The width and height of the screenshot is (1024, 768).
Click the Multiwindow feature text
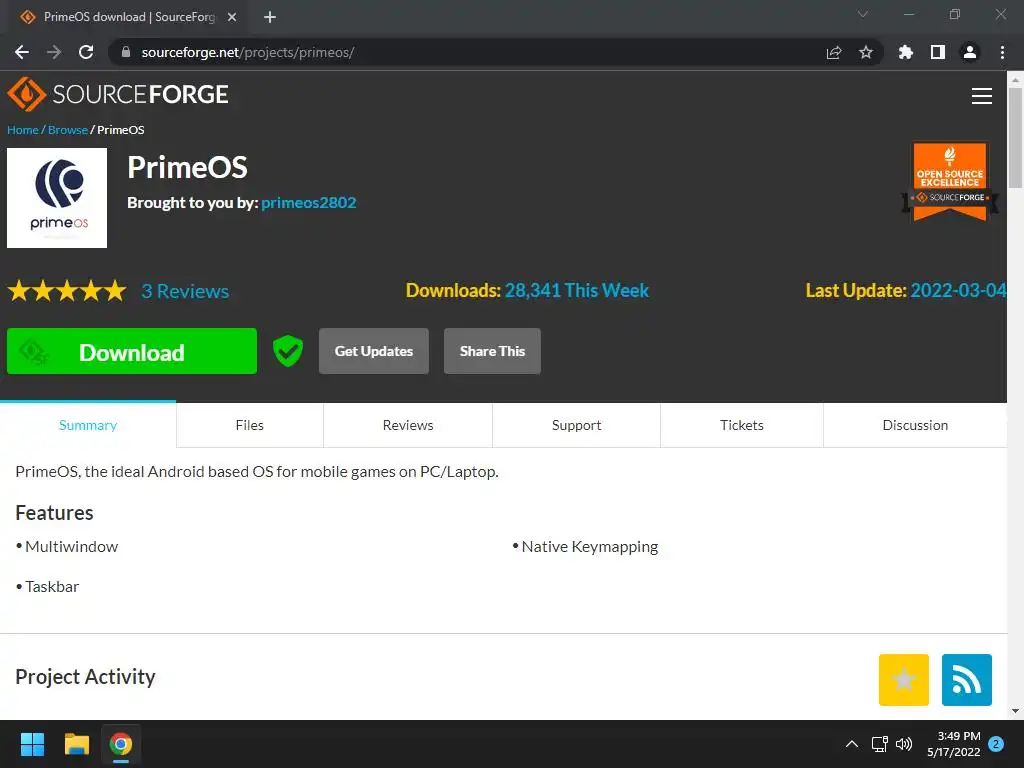72,547
